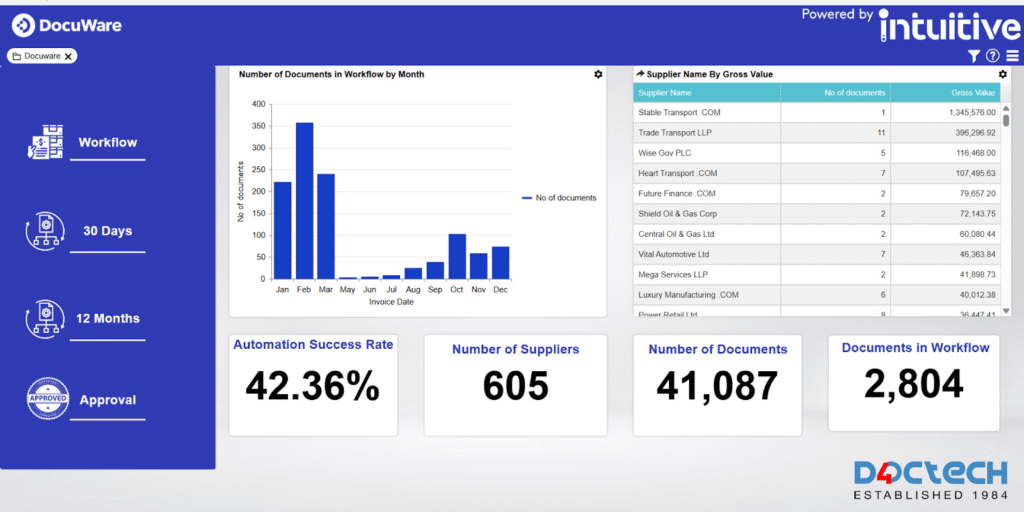This screenshot has height=512, width=1024.
Task: Click the Workflow invoice documents icon
Action: click(x=44, y=143)
